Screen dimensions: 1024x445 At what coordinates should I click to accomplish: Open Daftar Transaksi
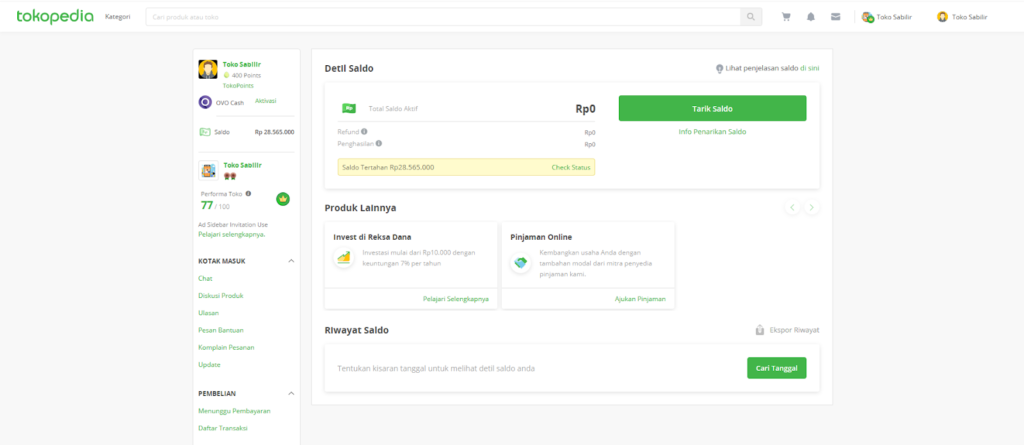click(x=223, y=428)
